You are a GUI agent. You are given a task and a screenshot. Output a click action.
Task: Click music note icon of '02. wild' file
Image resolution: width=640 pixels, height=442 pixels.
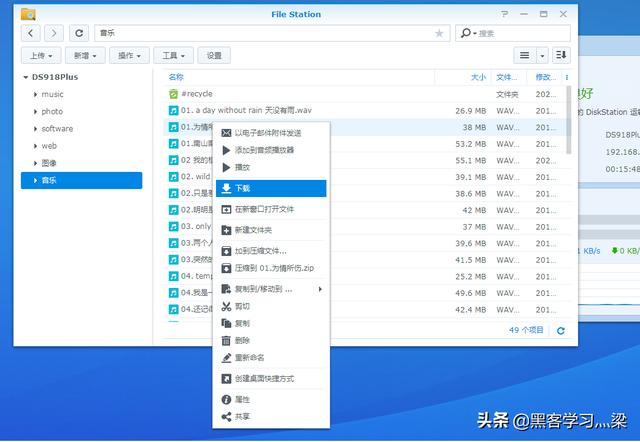[173, 177]
